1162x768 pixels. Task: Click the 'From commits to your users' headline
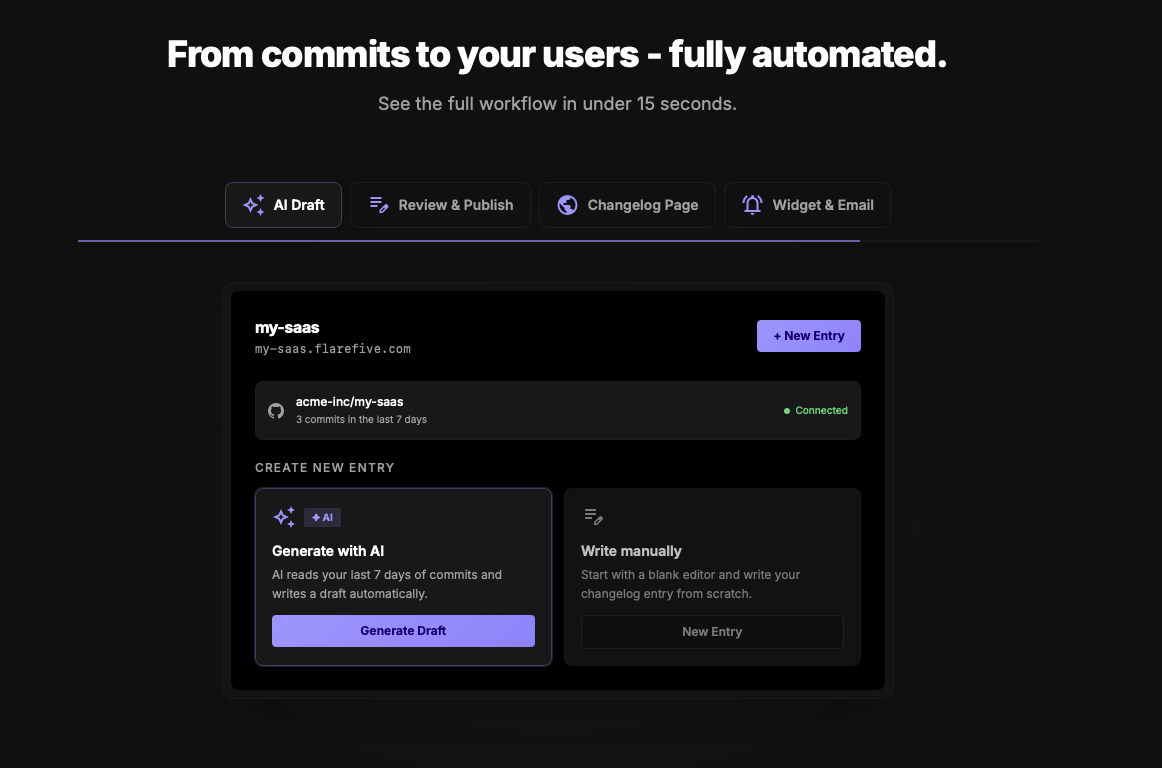coord(557,55)
